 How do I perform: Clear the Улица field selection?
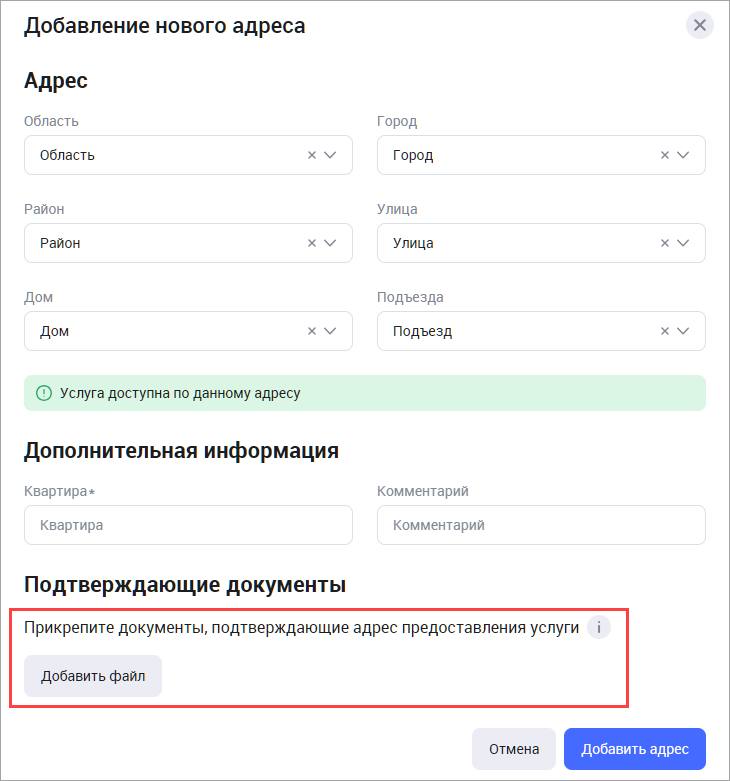coord(665,243)
